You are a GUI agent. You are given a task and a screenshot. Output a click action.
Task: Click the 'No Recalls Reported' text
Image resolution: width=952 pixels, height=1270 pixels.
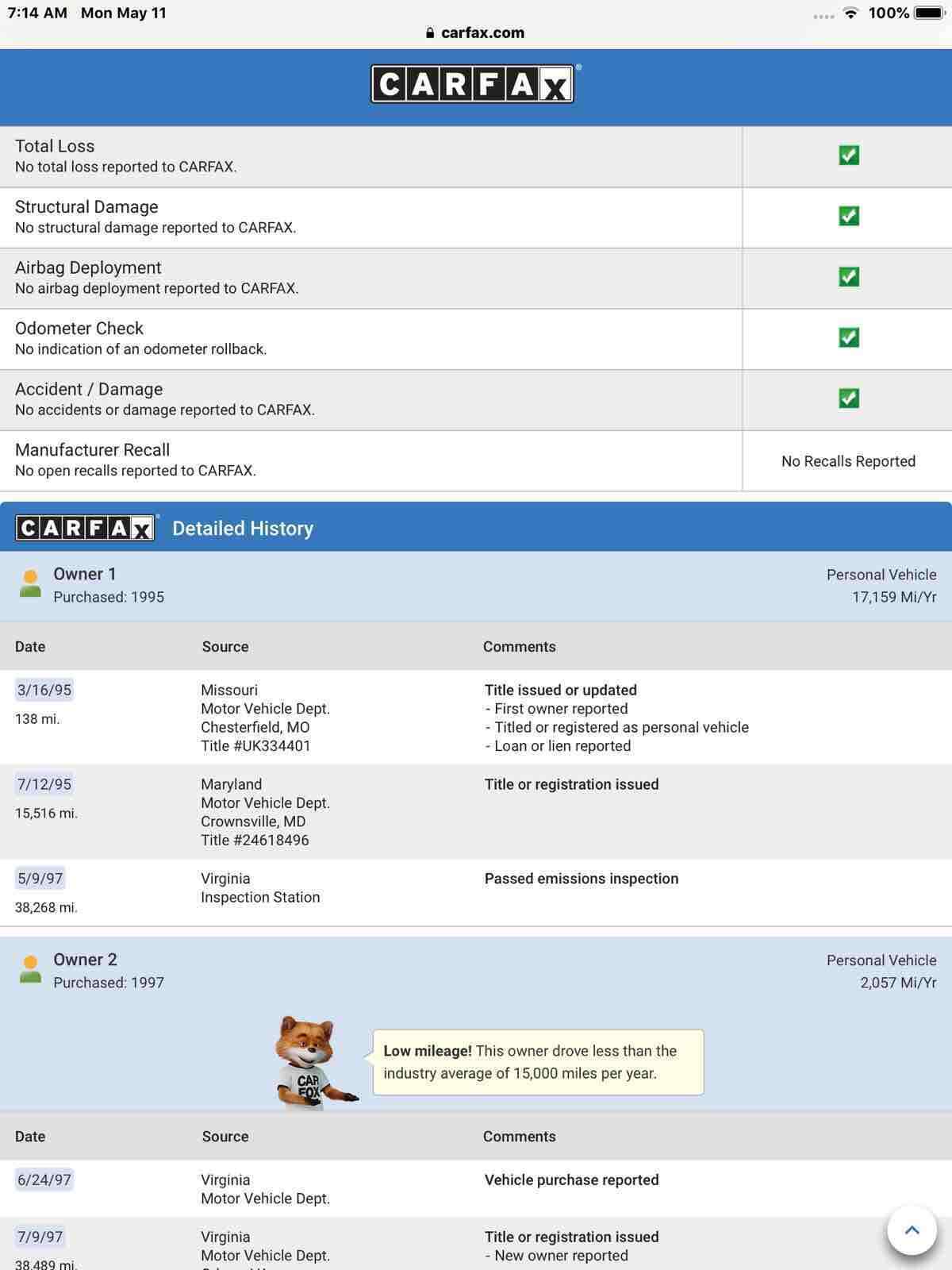(x=848, y=461)
